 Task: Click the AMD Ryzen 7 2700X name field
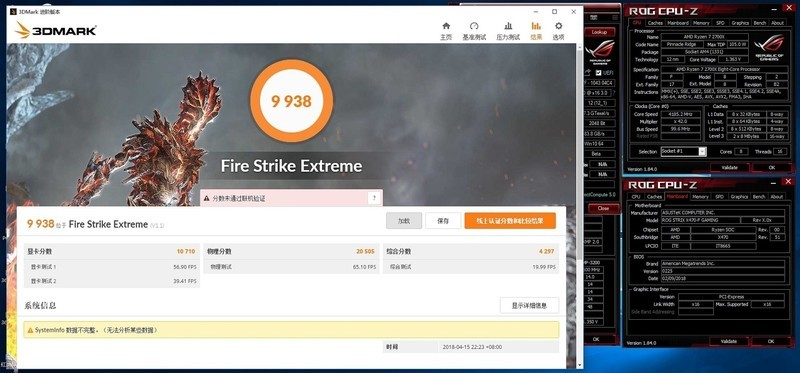[704, 37]
